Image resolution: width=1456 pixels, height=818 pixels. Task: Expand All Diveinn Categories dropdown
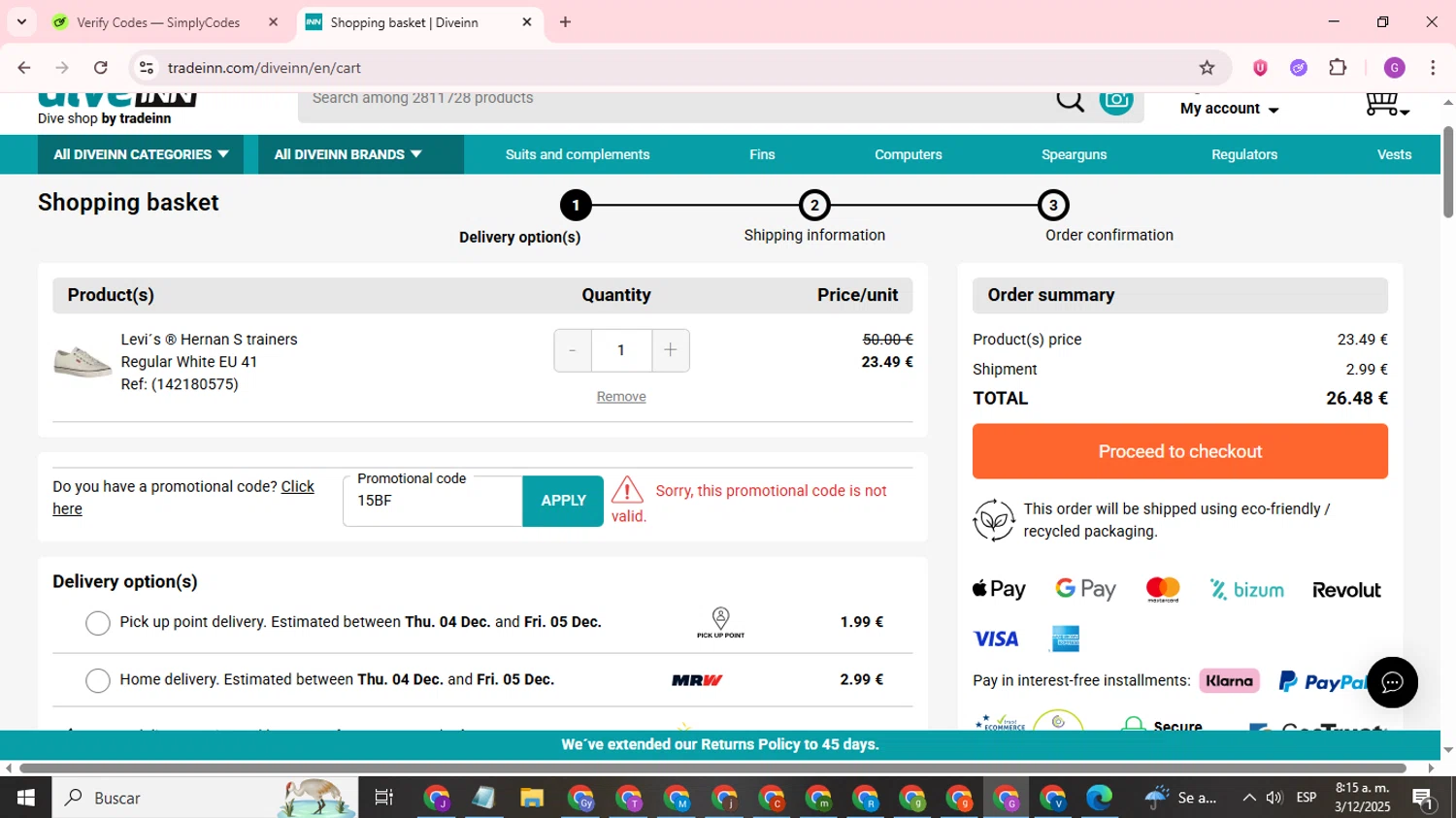click(141, 154)
